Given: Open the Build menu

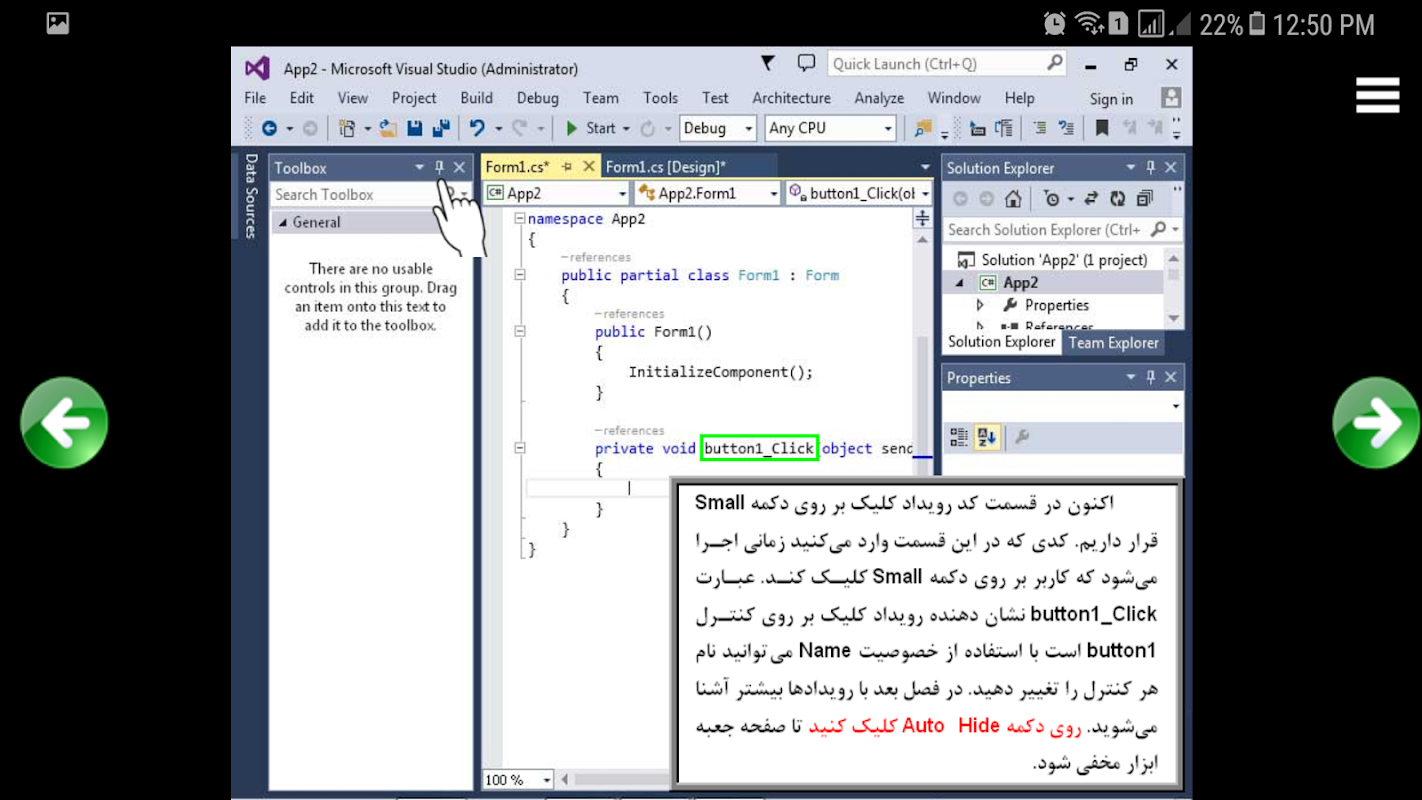Looking at the screenshot, I should (x=476, y=98).
